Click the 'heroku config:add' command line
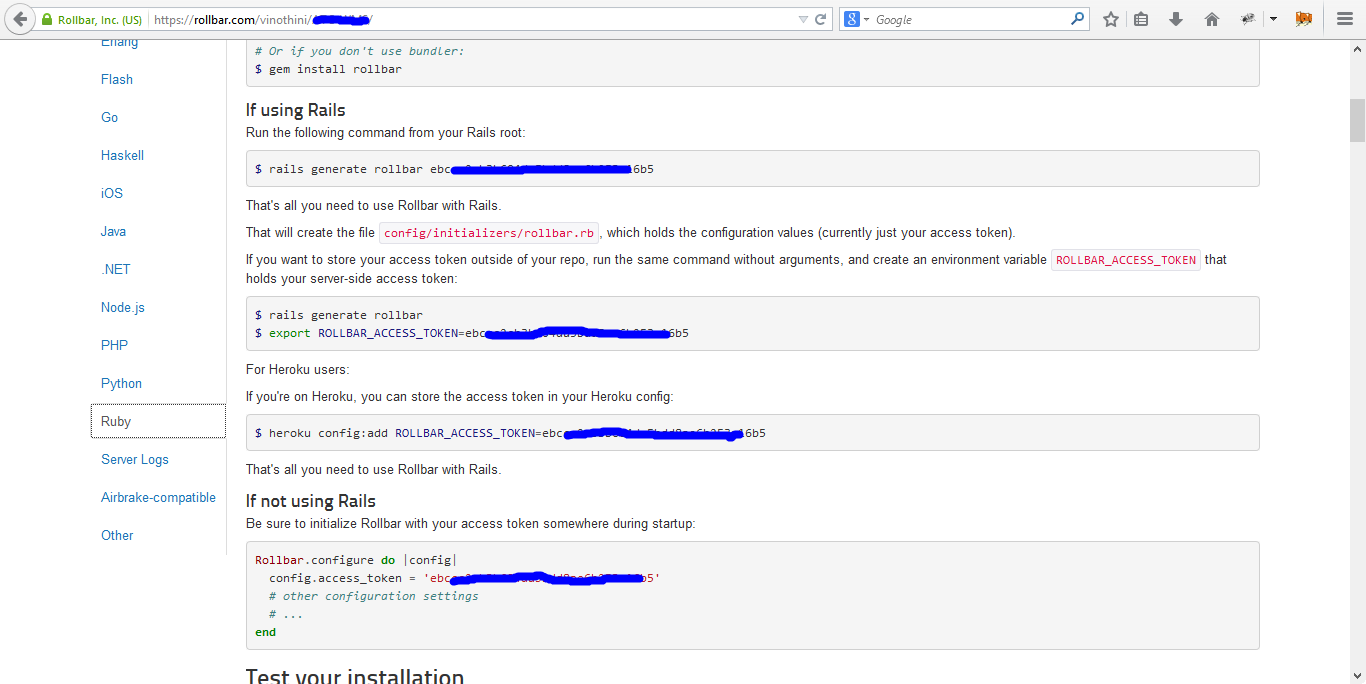The height and width of the screenshot is (684, 1366). click(x=510, y=433)
